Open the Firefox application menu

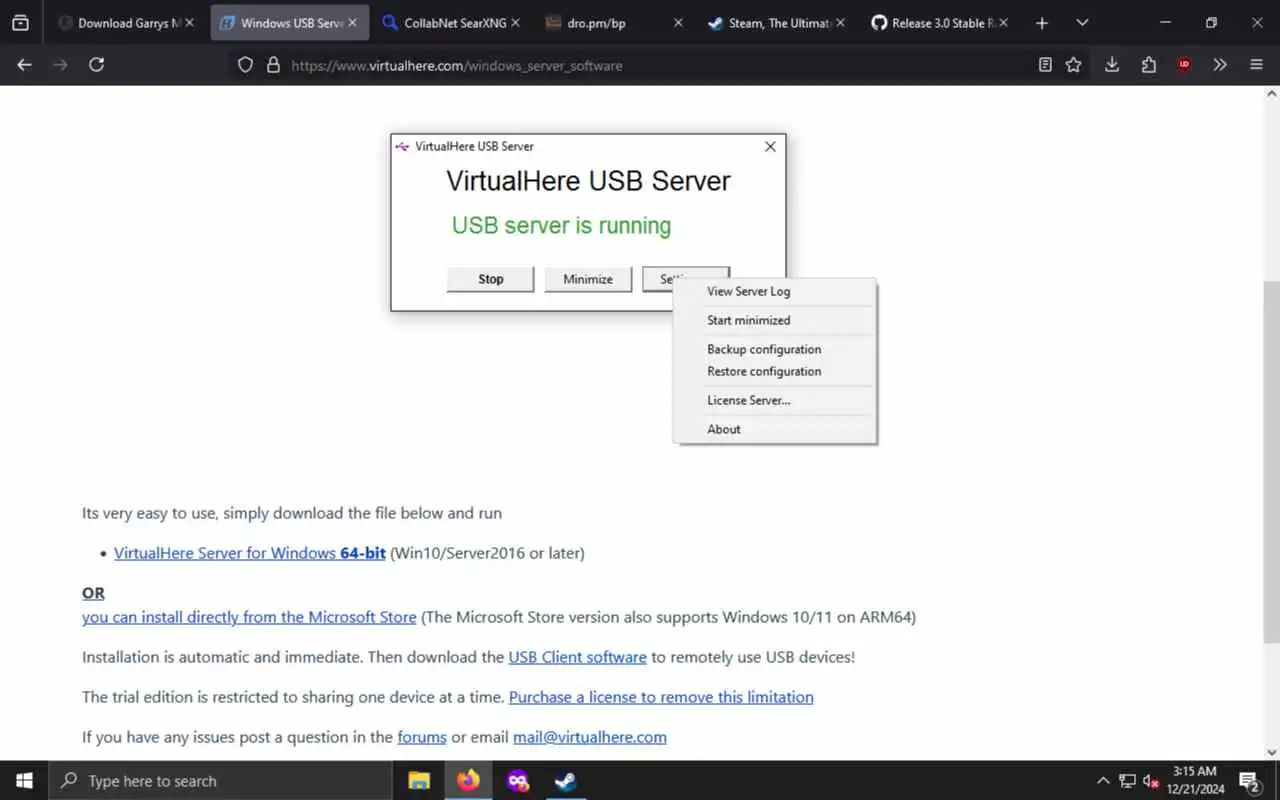click(x=1256, y=65)
